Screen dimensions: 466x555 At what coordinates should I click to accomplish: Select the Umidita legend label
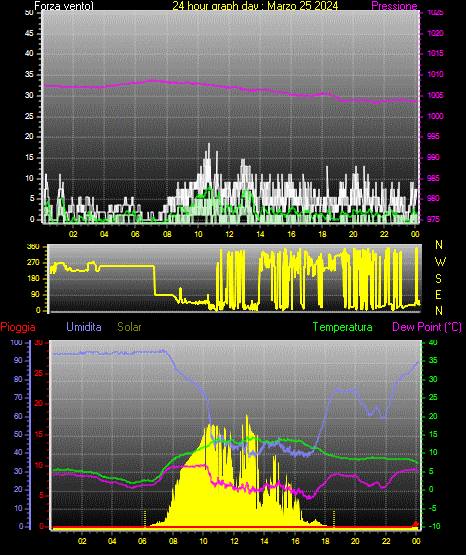[x=84, y=327]
